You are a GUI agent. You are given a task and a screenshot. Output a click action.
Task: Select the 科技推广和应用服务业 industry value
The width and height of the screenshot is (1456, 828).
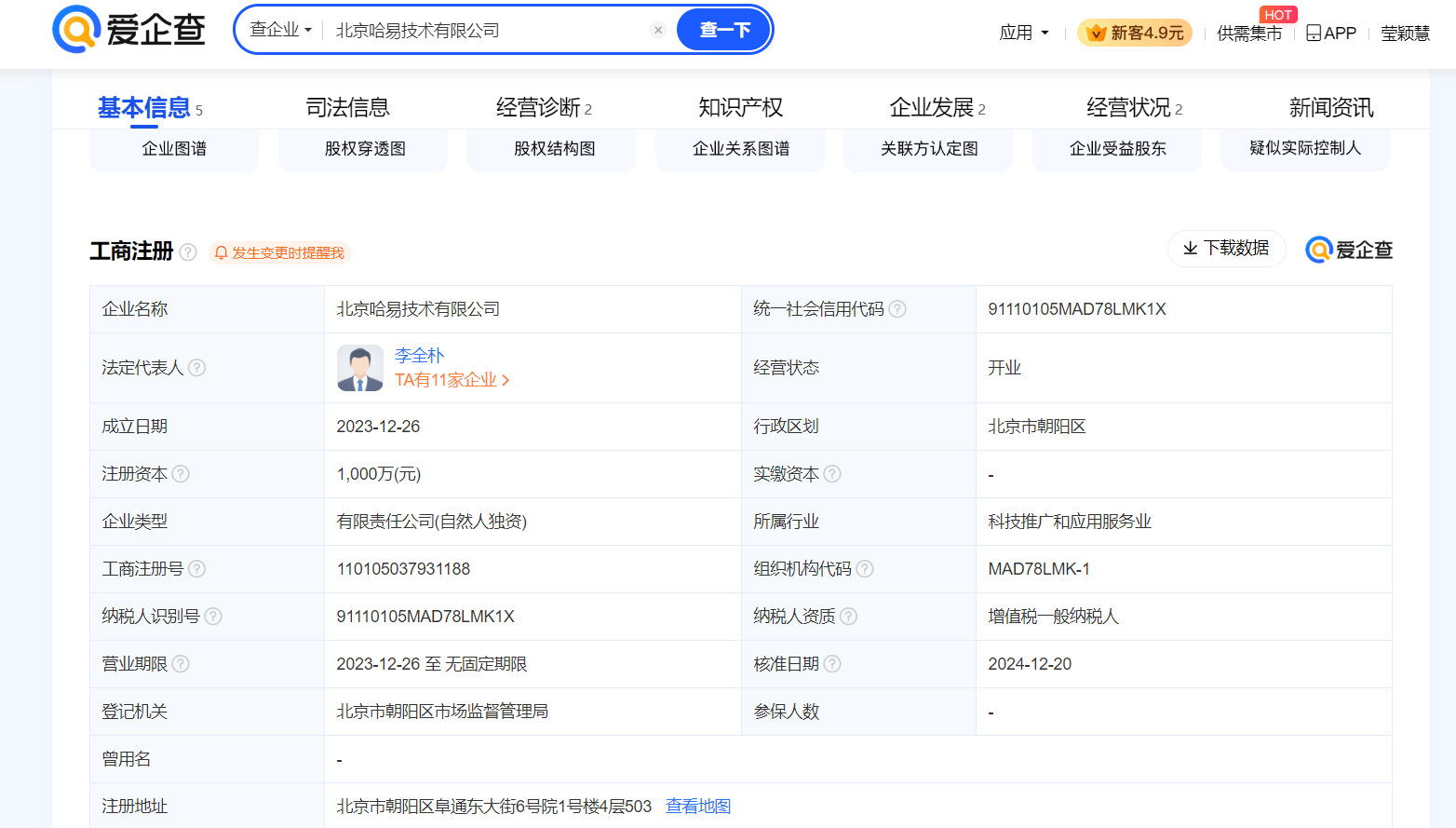1070,522
